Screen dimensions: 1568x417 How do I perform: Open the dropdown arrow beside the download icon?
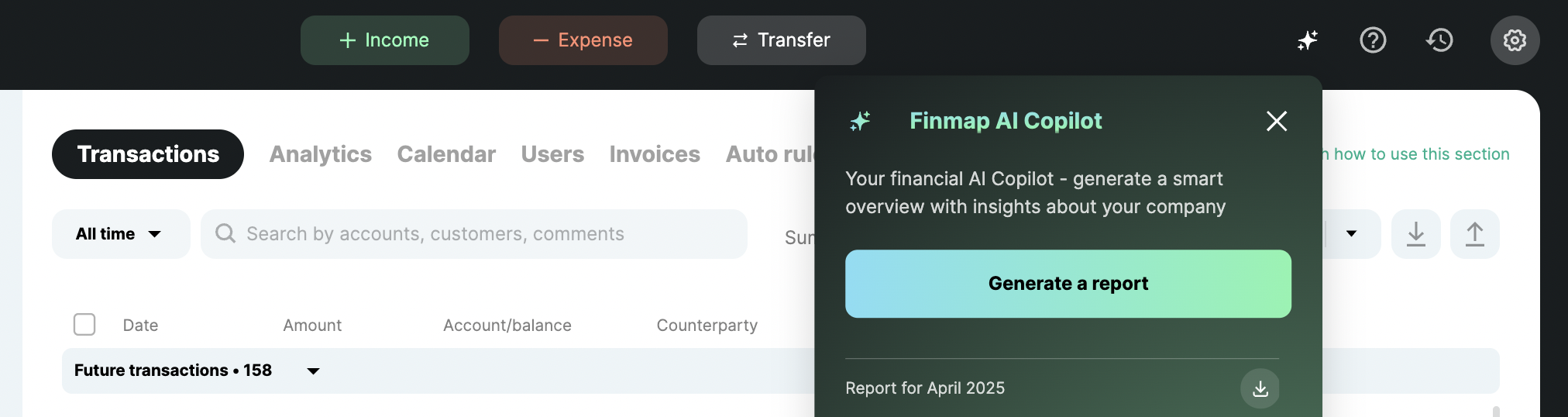coord(1351,234)
